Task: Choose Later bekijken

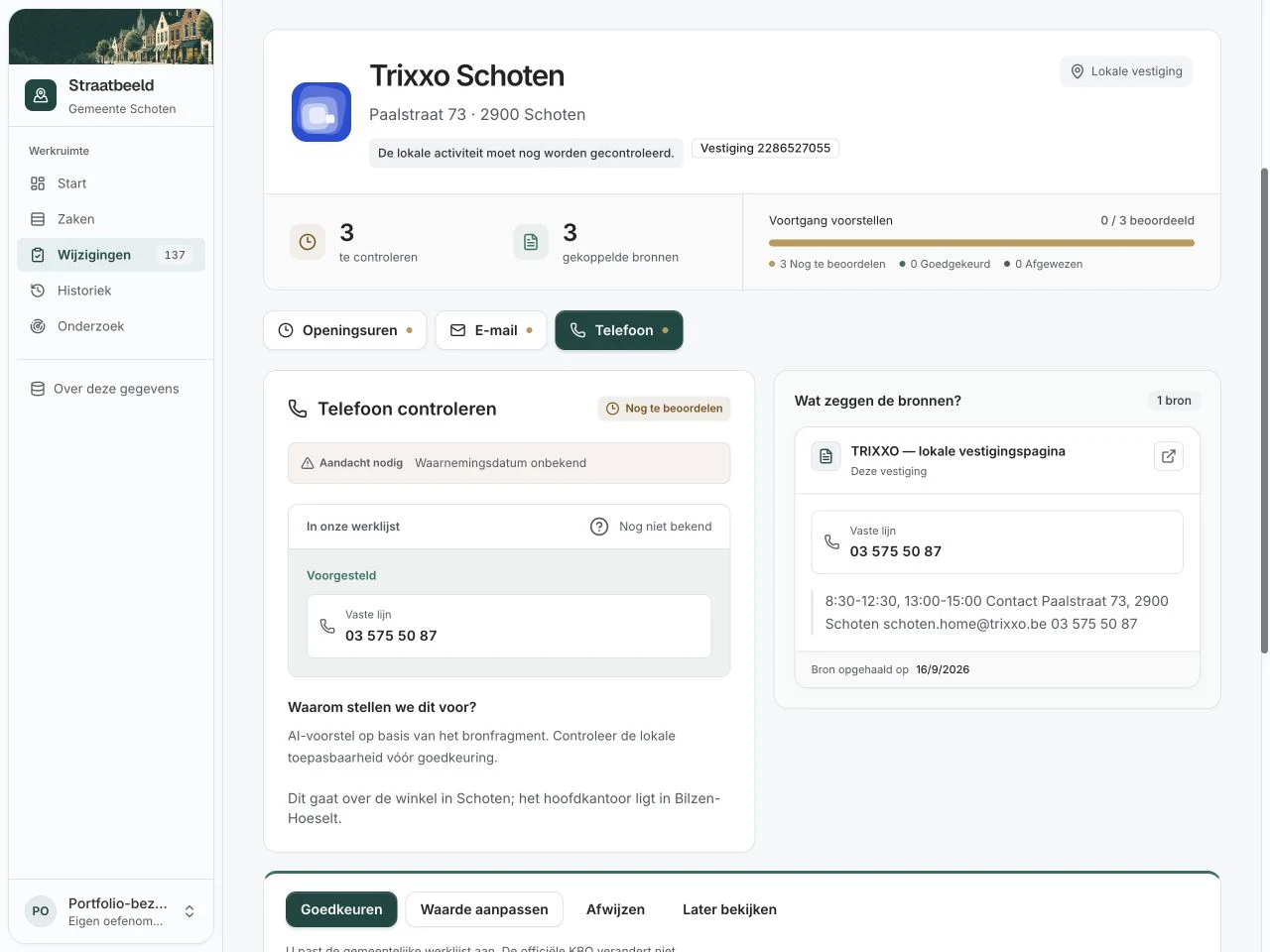Action: click(x=729, y=909)
